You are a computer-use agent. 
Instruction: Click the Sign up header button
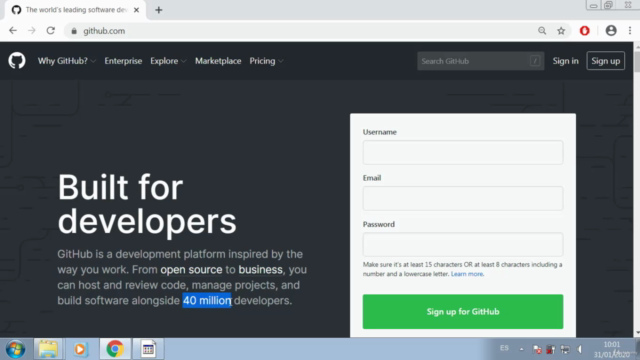605,61
